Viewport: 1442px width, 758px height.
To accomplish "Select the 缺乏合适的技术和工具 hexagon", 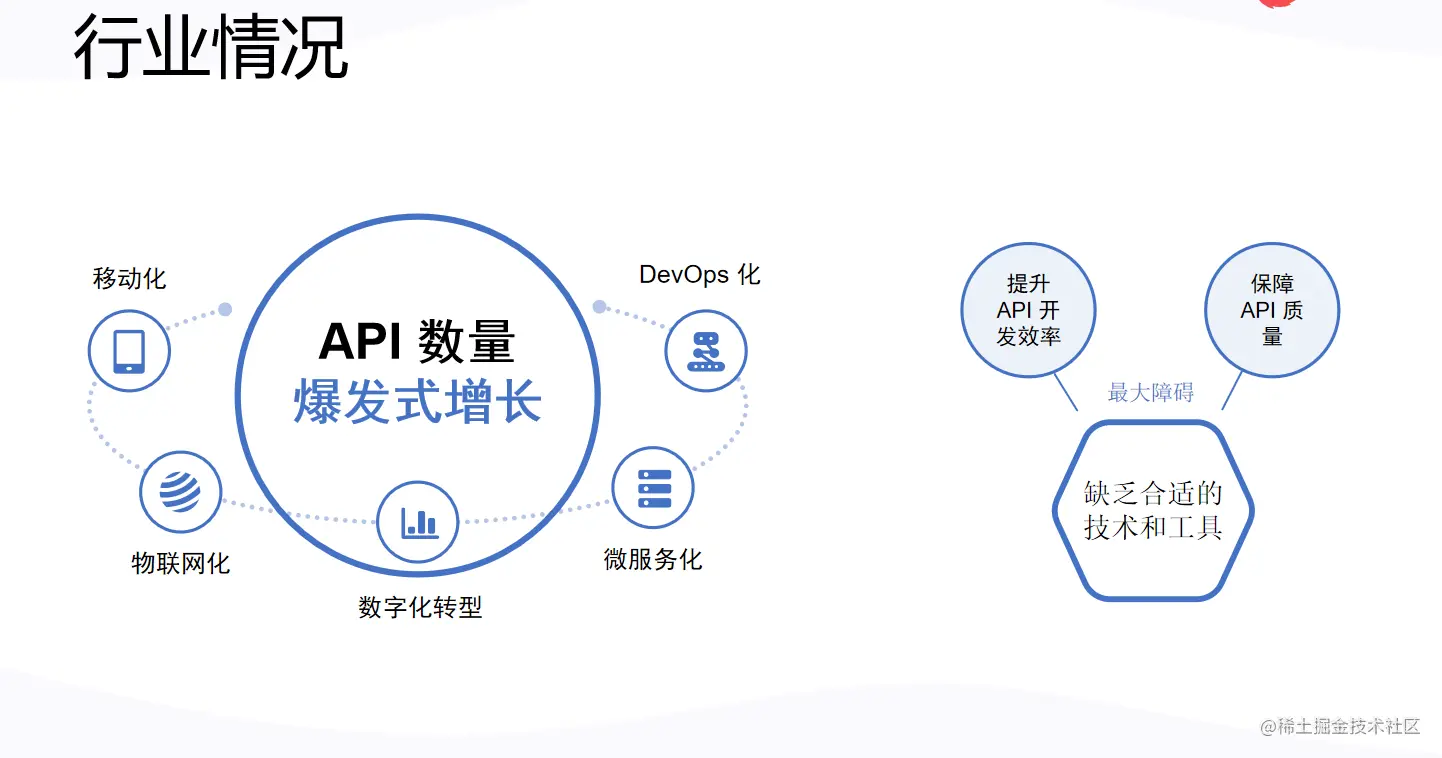I will pyautogui.click(x=1153, y=510).
